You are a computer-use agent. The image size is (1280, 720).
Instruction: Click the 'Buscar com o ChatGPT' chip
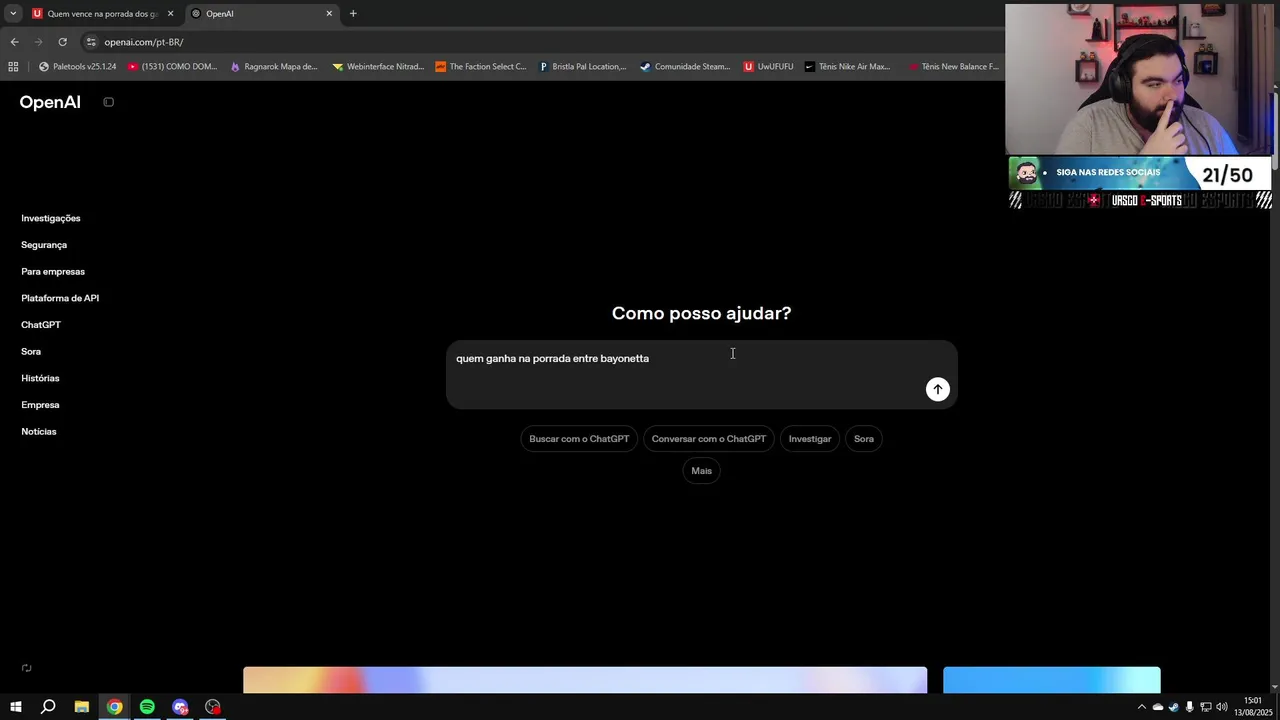(x=579, y=439)
